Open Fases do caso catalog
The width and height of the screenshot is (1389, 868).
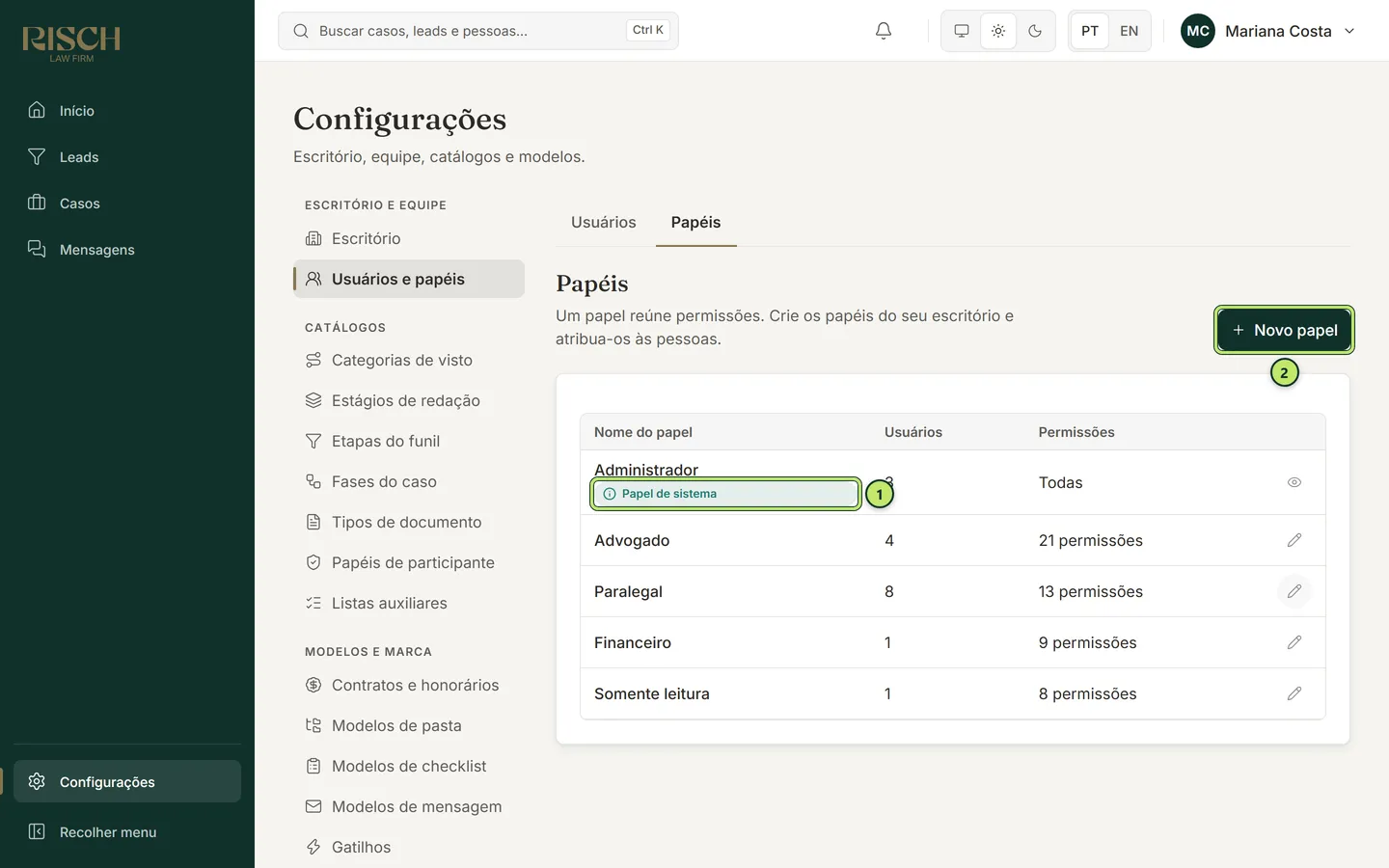(x=409, y=482)
